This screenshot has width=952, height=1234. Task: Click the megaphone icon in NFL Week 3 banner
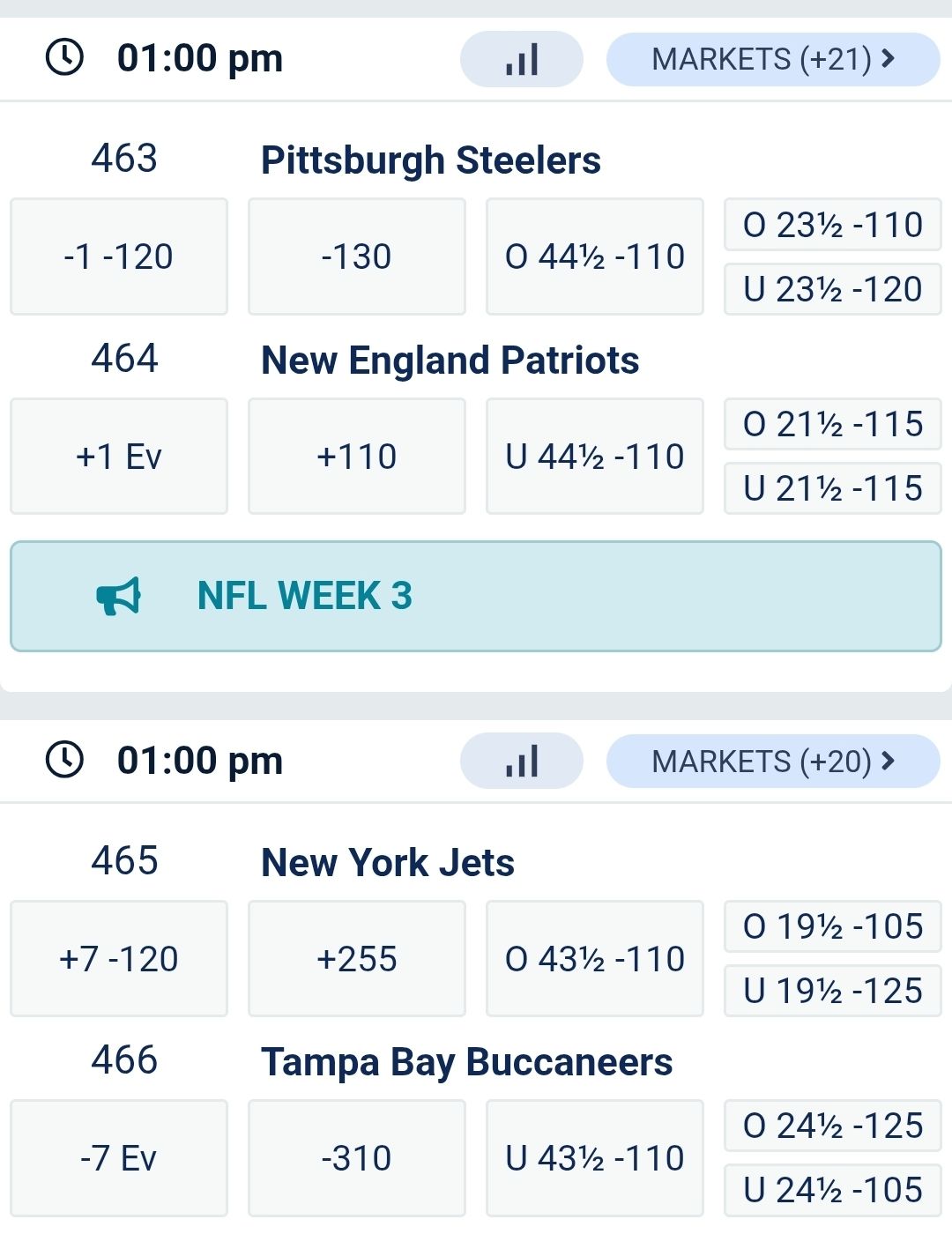pyautogui.click(x=119, y=597)
